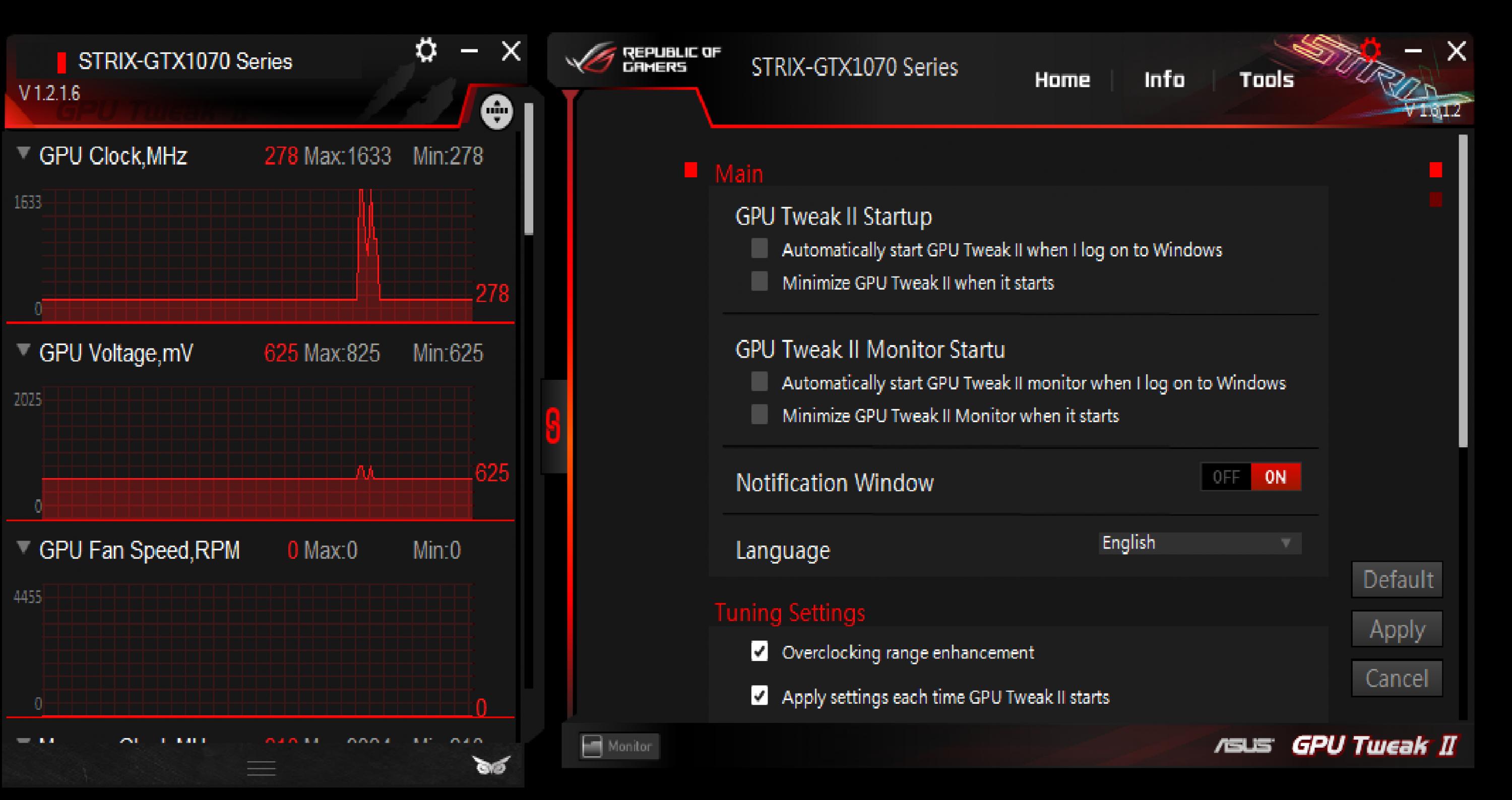Go to the Home tab
1512x800 pixels.
1062,80
